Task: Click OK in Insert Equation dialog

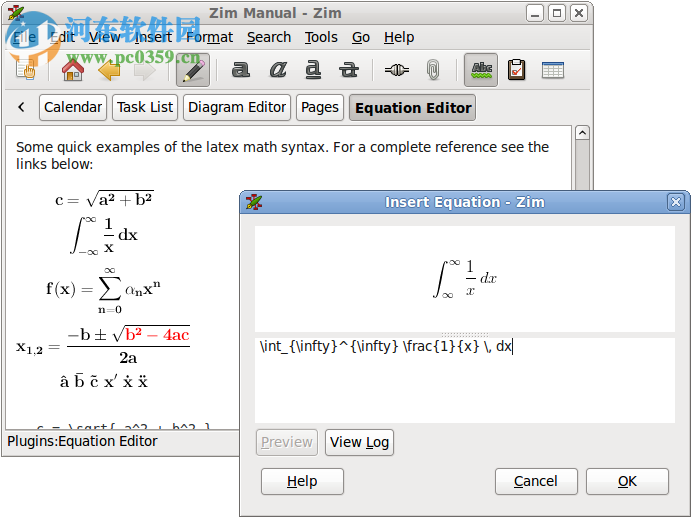Action: click(x=627, y=481)
